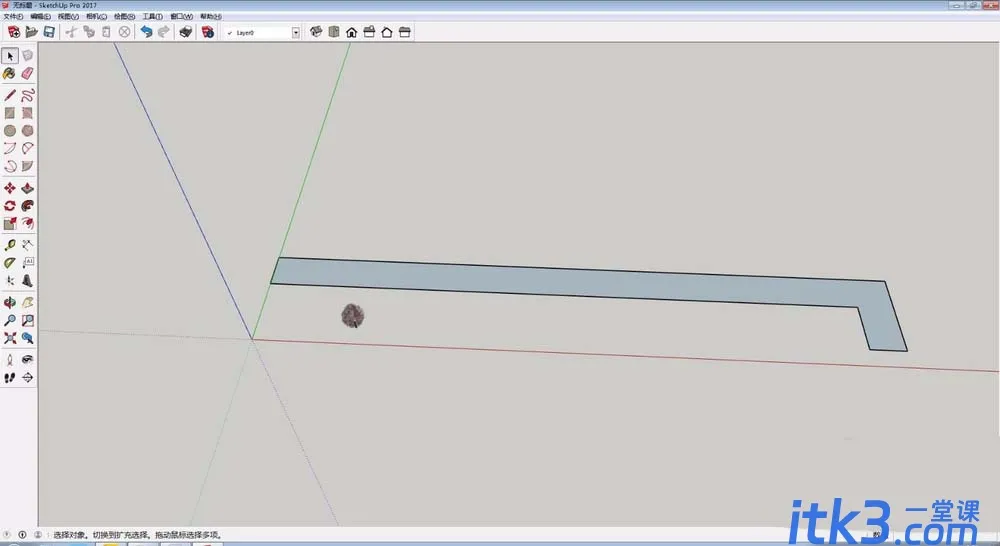Screen dimensions: 1000x546
Task: Select the Arc tool
Action: [10, 149]
